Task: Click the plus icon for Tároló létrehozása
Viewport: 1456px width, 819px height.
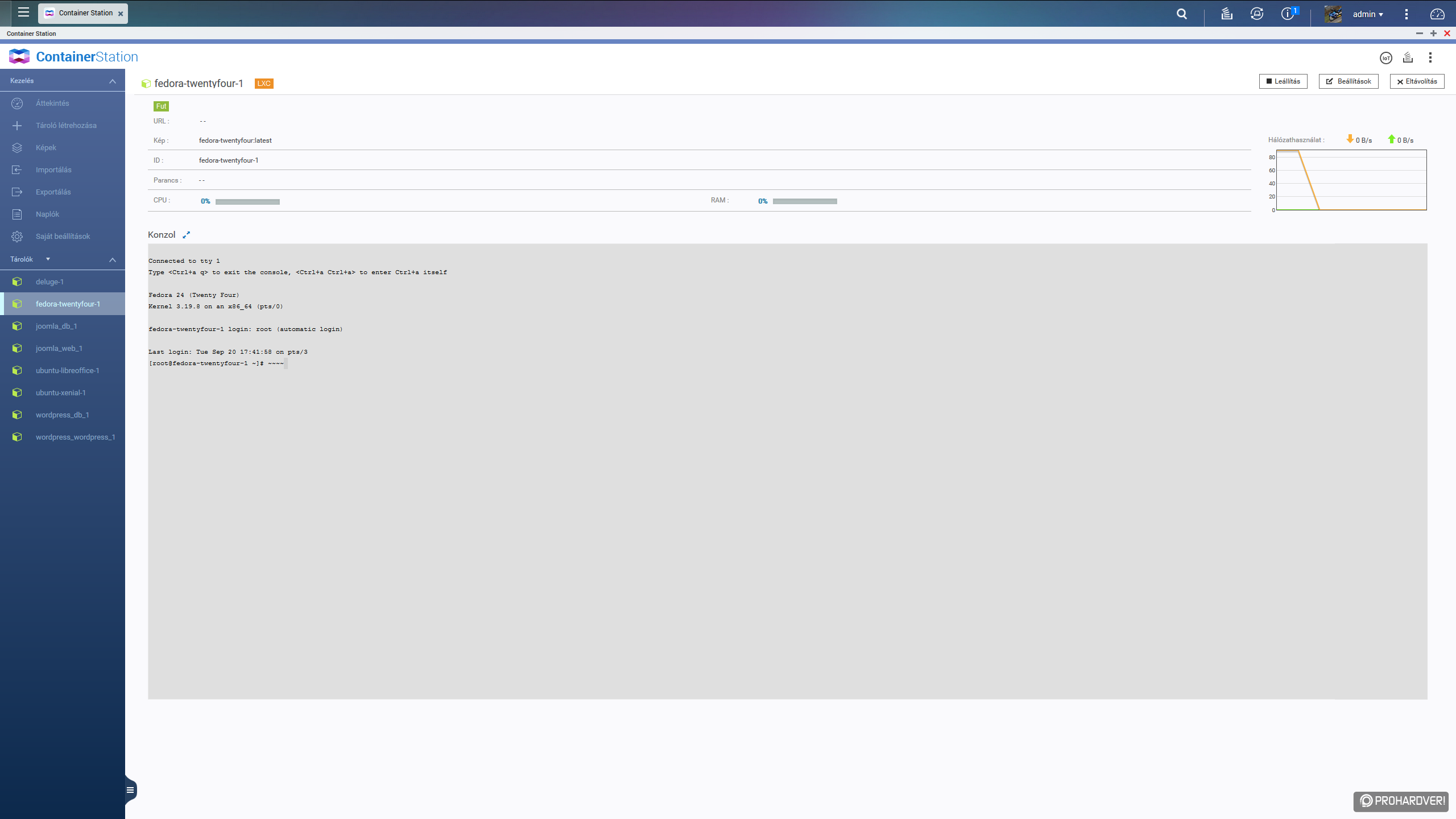Action: [x=17, y=125]
